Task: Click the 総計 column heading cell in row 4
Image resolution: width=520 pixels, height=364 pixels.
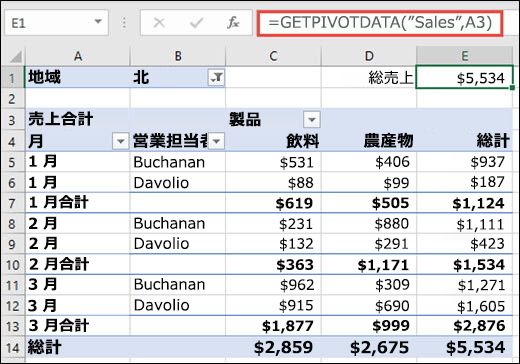Action: click(464, 141)
